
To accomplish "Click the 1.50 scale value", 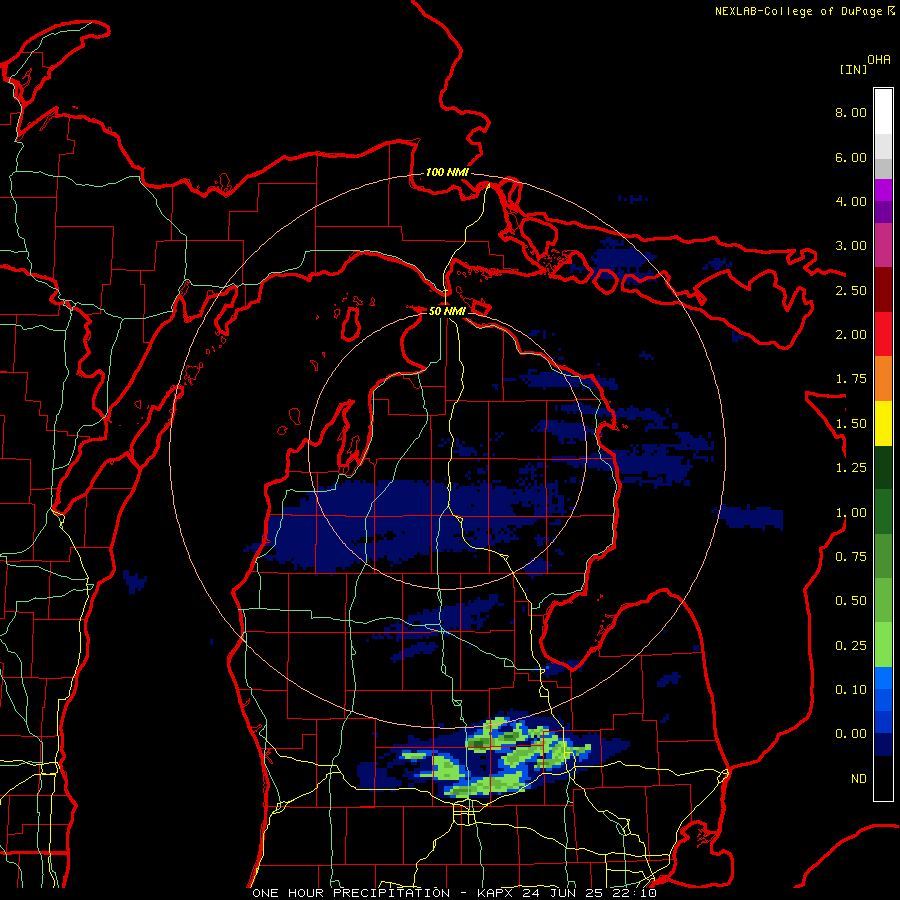I will [x=851, y=424].
